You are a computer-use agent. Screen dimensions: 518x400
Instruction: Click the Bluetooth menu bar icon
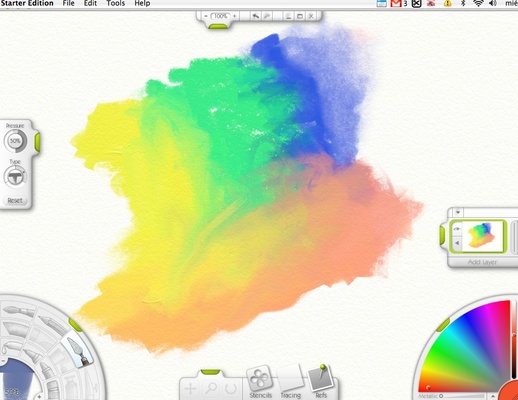(463, 3)
